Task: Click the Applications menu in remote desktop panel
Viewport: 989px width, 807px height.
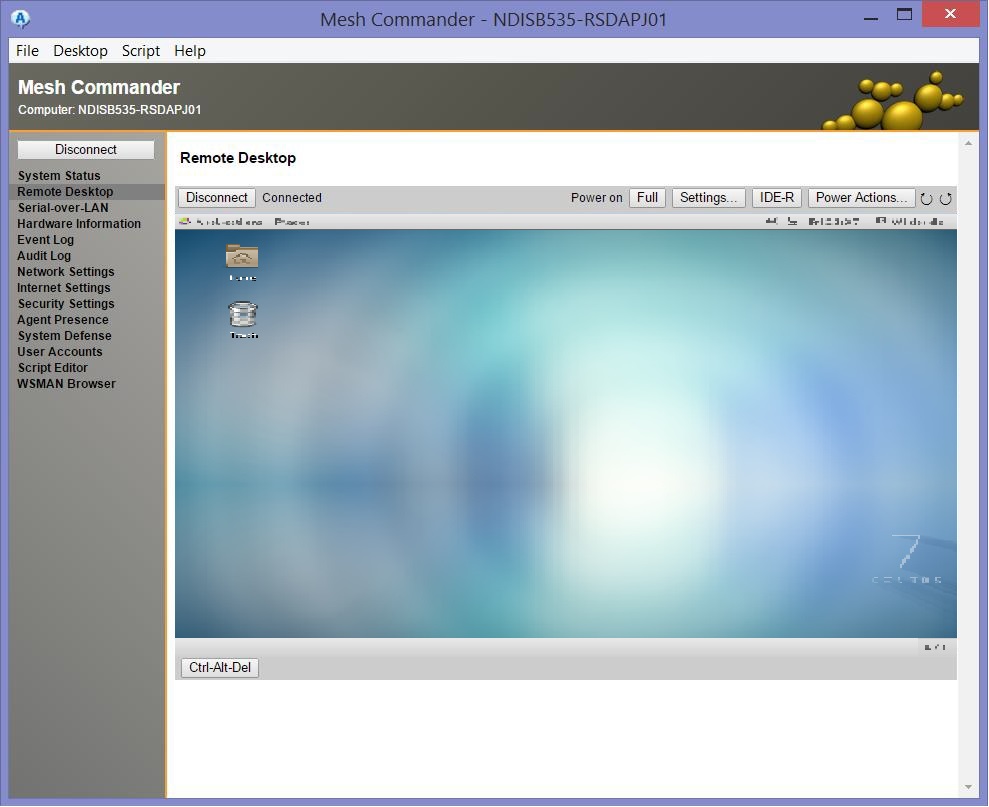Action: [221, 221]
